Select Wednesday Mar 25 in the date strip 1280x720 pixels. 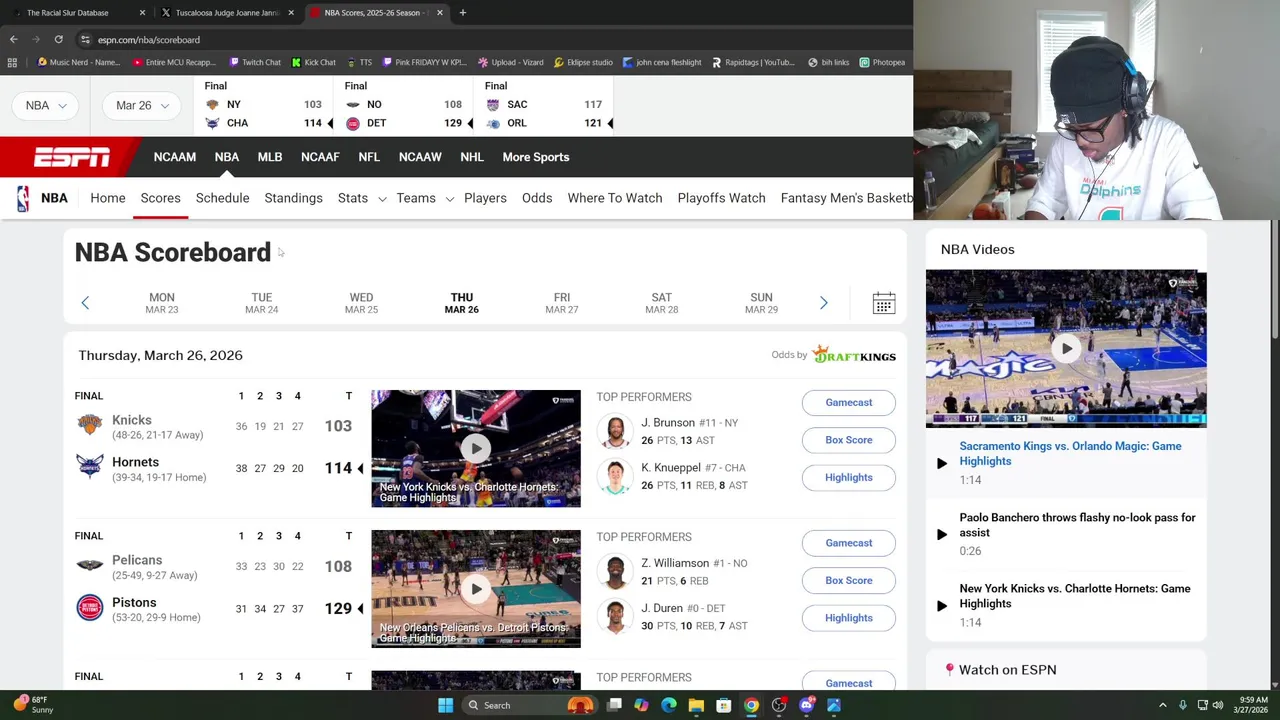(361, 303)
